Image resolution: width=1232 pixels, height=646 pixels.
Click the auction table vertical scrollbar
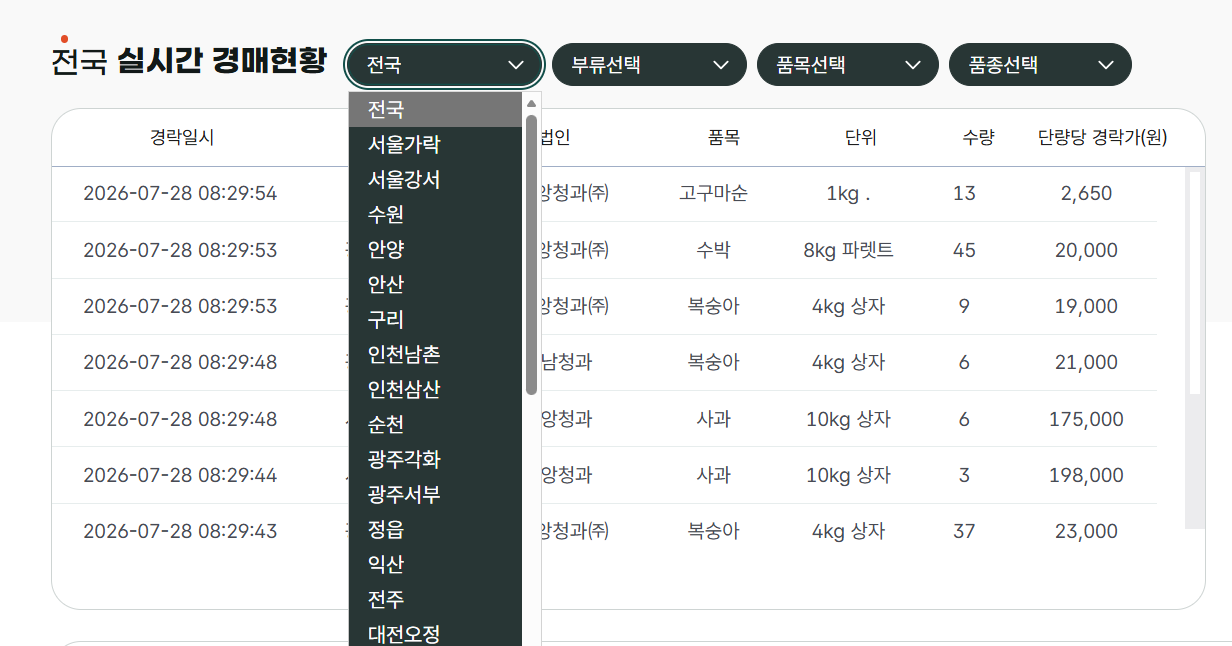coord(1194,348)
